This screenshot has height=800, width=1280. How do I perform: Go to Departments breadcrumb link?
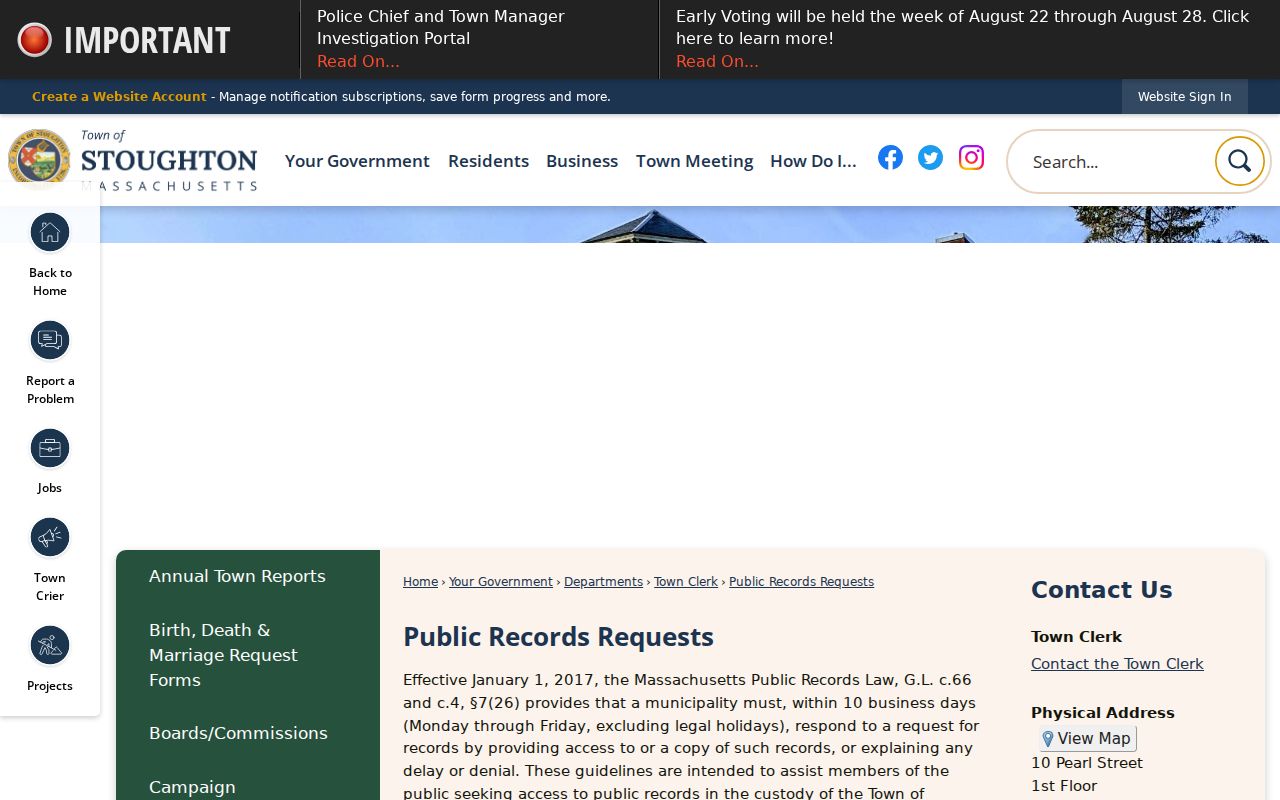pos(603,582)
